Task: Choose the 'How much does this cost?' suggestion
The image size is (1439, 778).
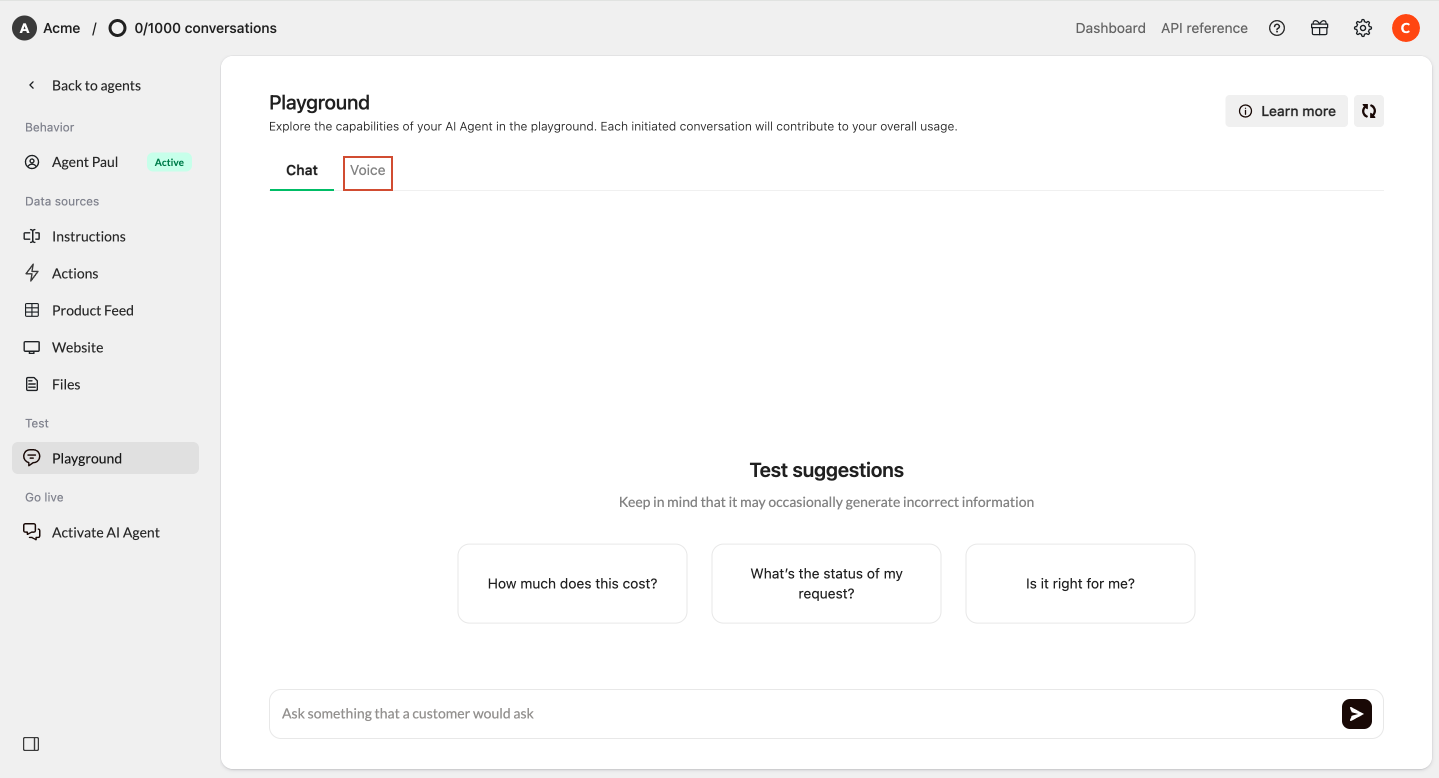Action: (x=573, y=584)
